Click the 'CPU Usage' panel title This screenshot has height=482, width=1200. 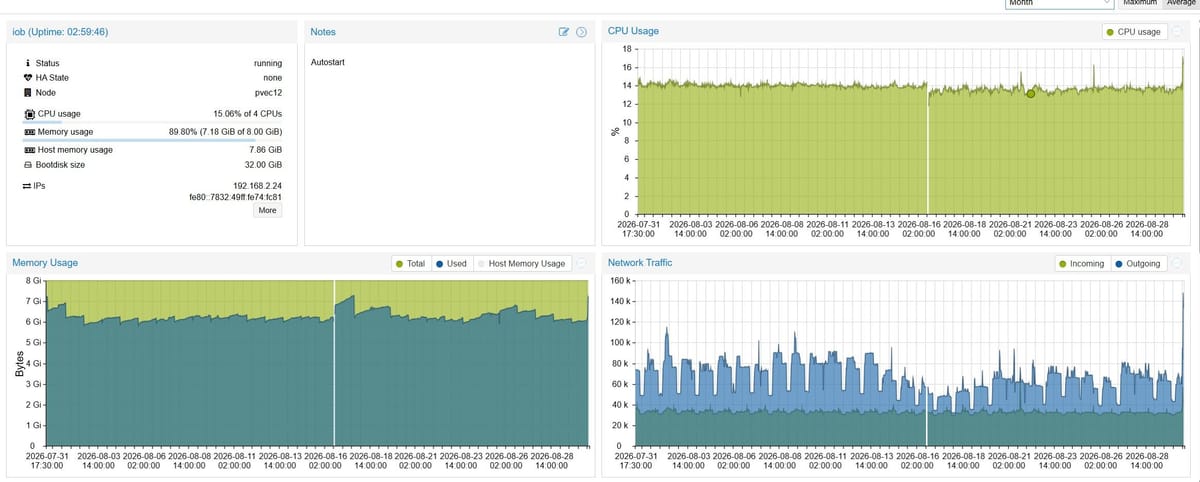633,31
